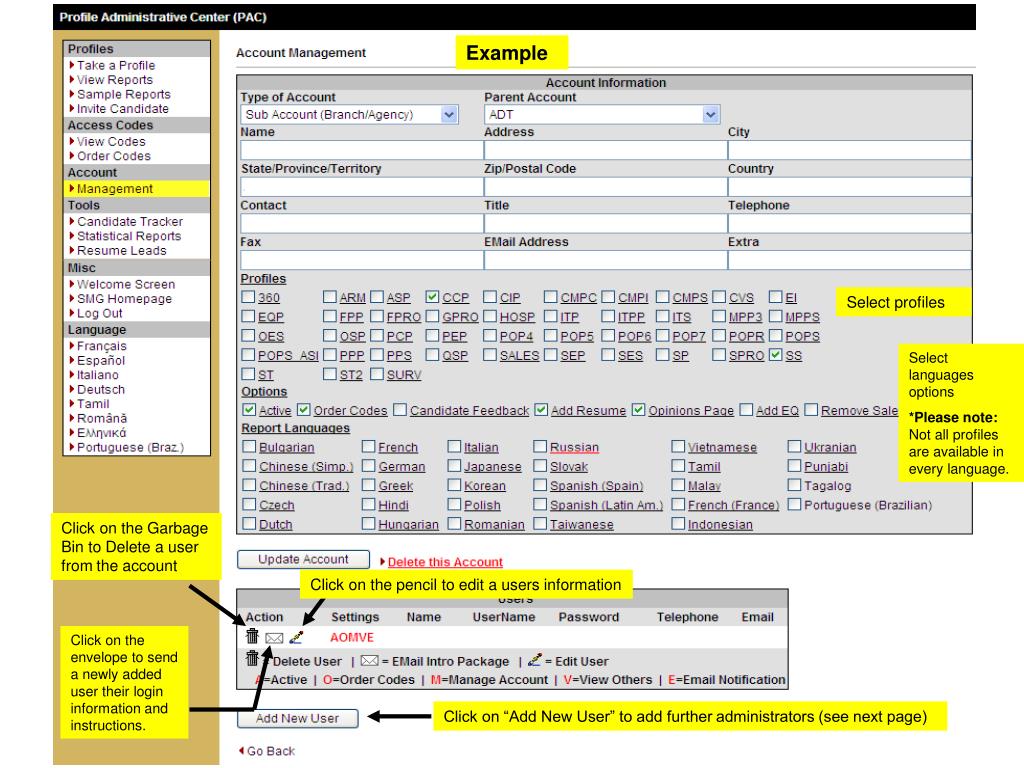Viewport: 1024px width, 768px height.
Task: Toggle the Active option checkbox
Action: pyautogui.click(x=249, y=409)
